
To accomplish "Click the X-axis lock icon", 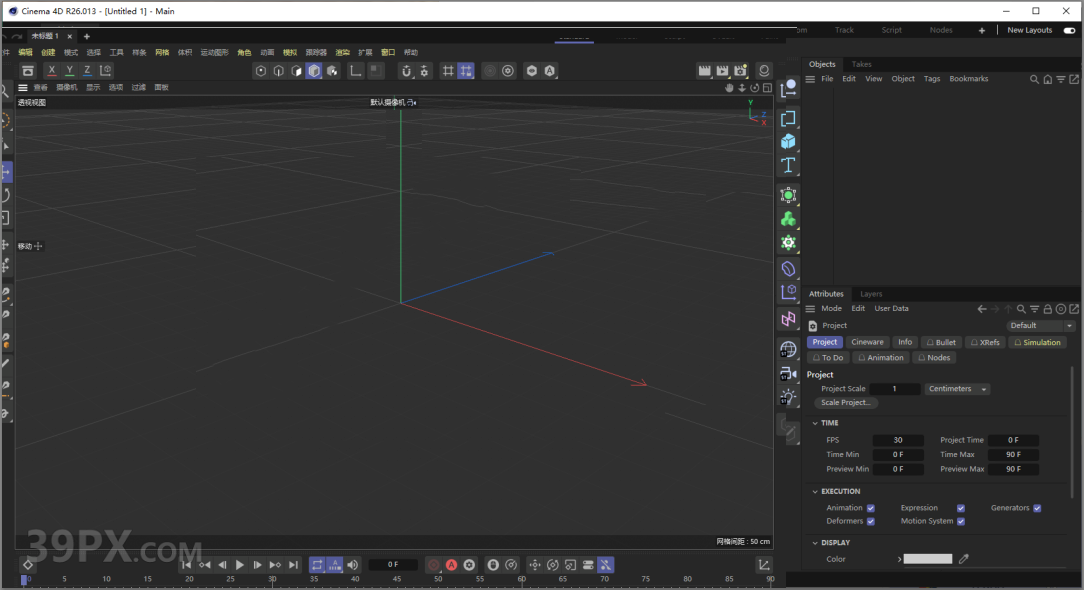I will [x=51, y=71].
